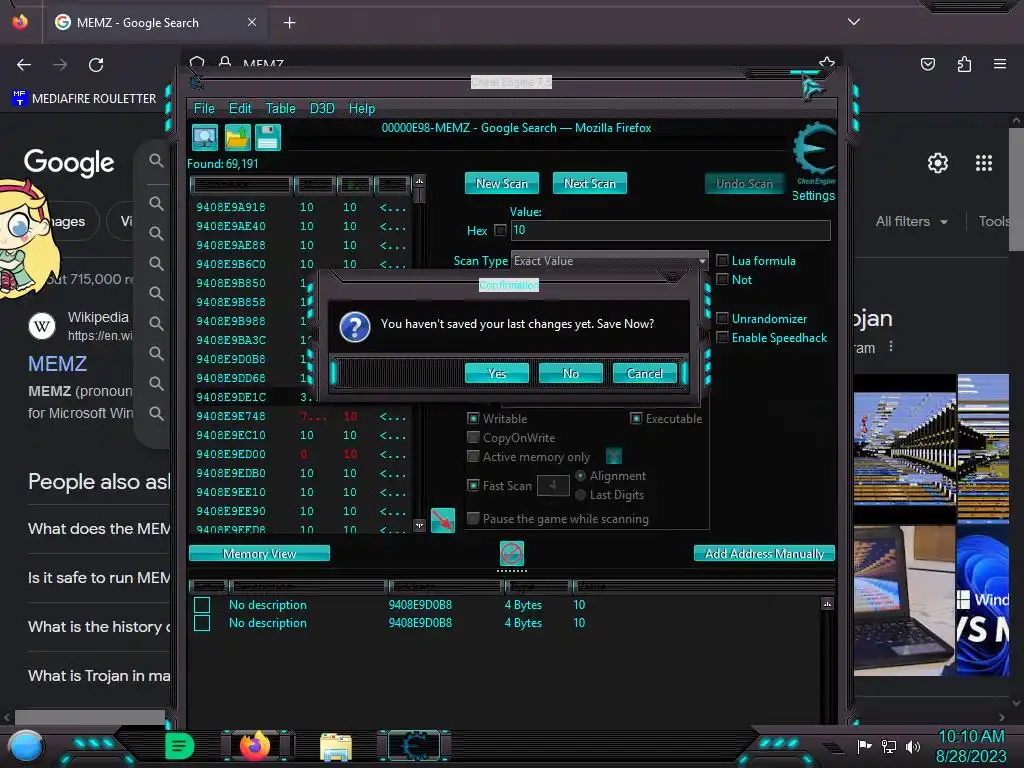
Task: Click the open folder icon in Cheat Engine
Action: point(237,138)
